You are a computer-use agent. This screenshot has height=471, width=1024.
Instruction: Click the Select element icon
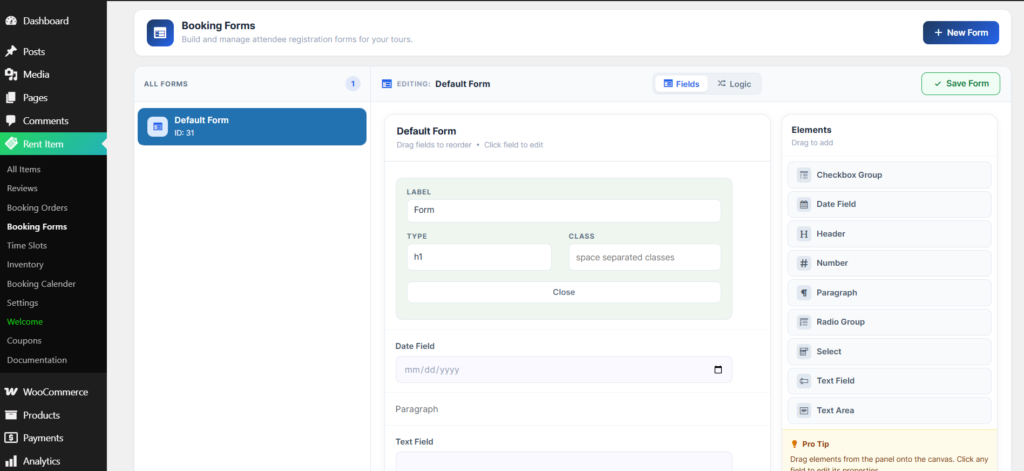[x=803, y=351]
